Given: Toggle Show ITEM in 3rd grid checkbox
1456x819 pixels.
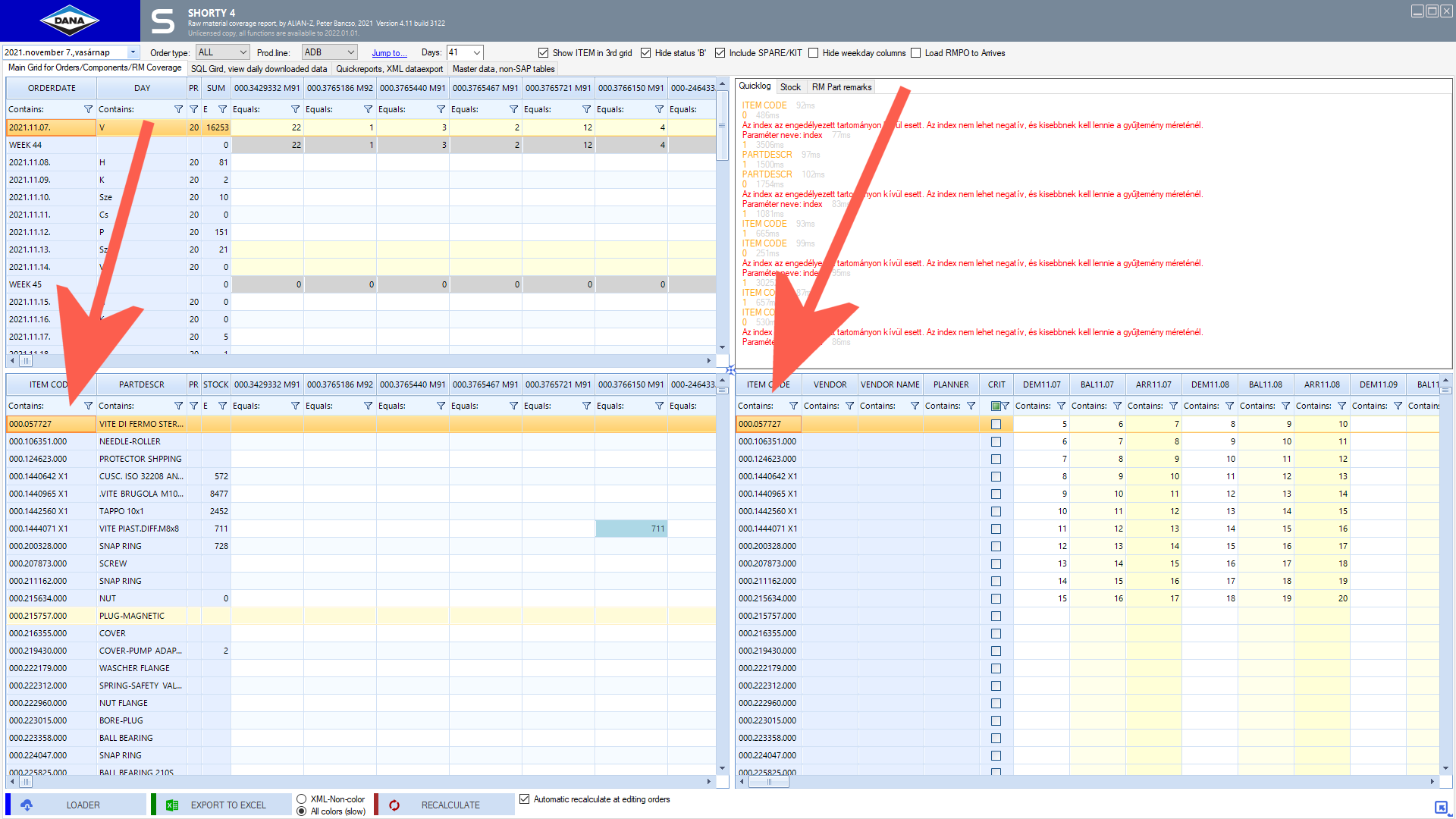Looking at the screenshot, I should point(543,53).
